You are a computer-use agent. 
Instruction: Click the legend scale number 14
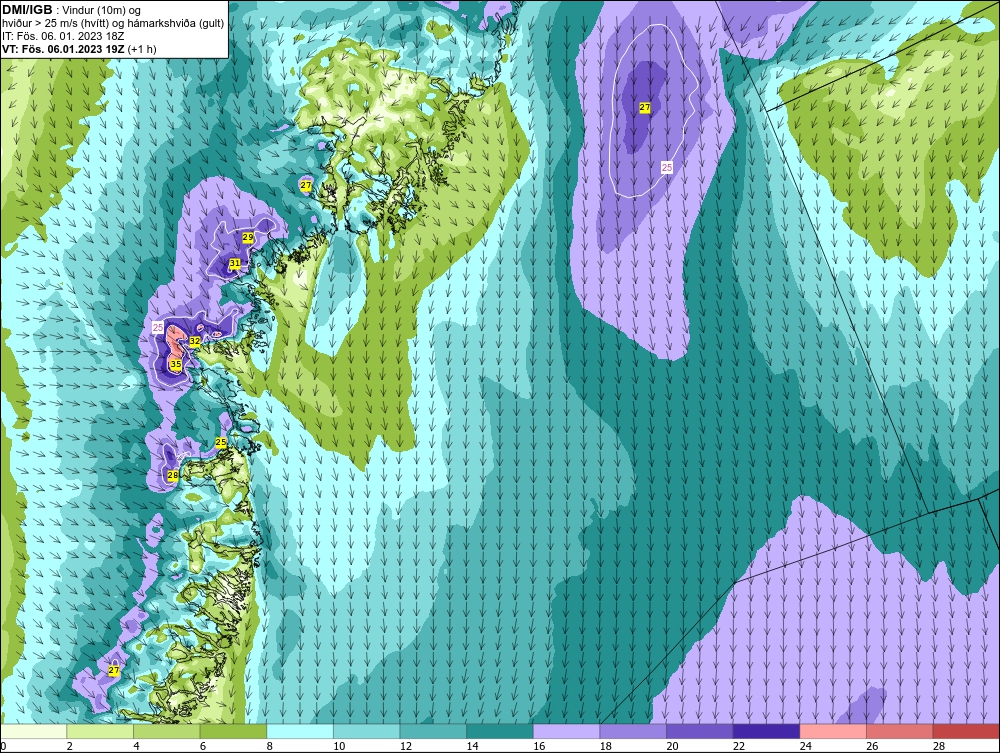(472, 746)
